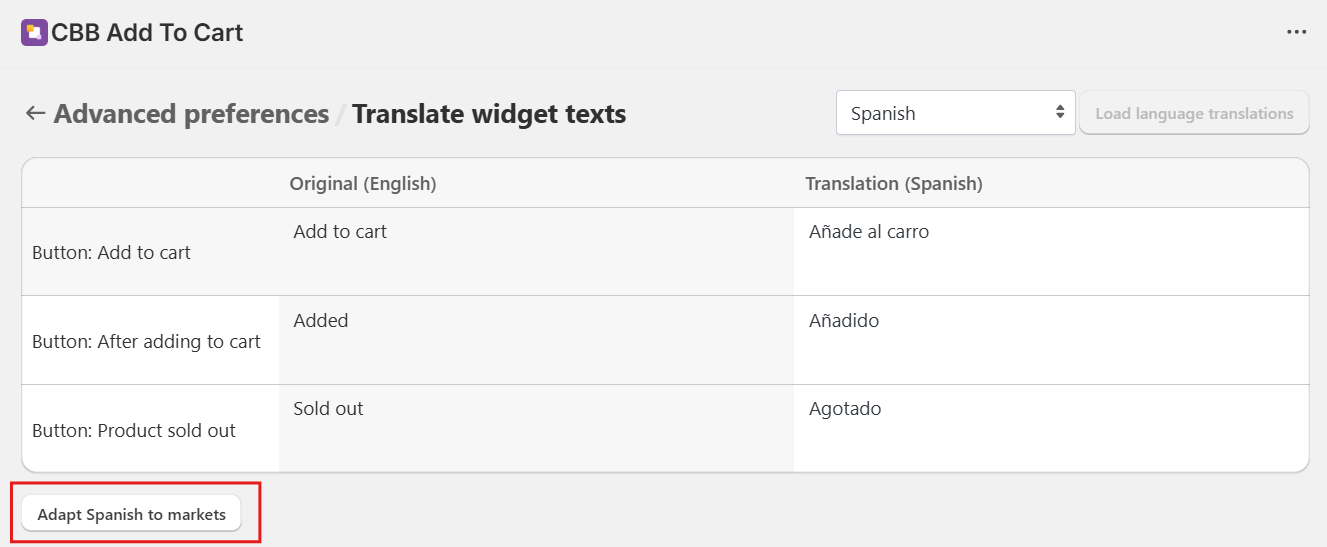The image size is (1327, 547).
Task: Go to Advanced preferences breadcrumb
Action: (x=191, y=114)
